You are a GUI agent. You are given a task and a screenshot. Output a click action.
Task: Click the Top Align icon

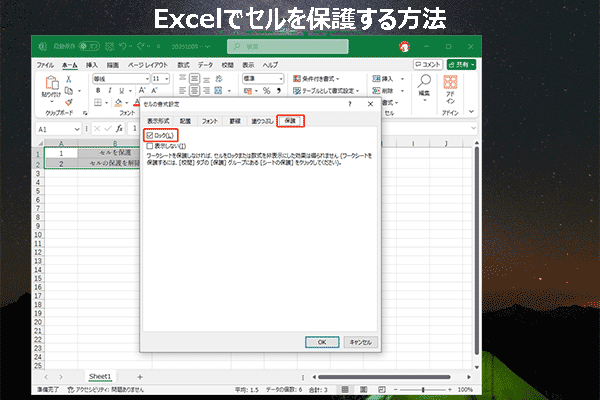click(x=183, y=78)
